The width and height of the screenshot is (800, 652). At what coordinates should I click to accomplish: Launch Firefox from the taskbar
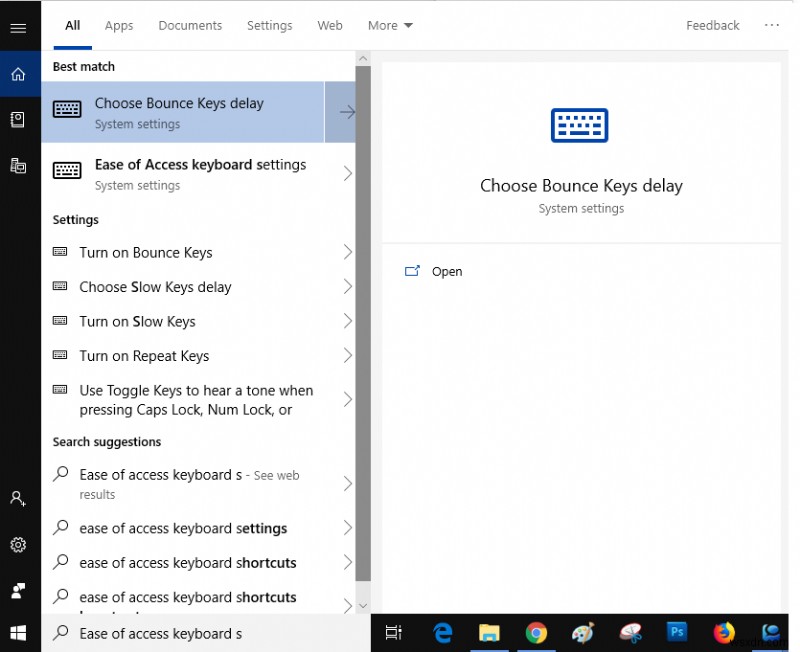pos(724,632)
